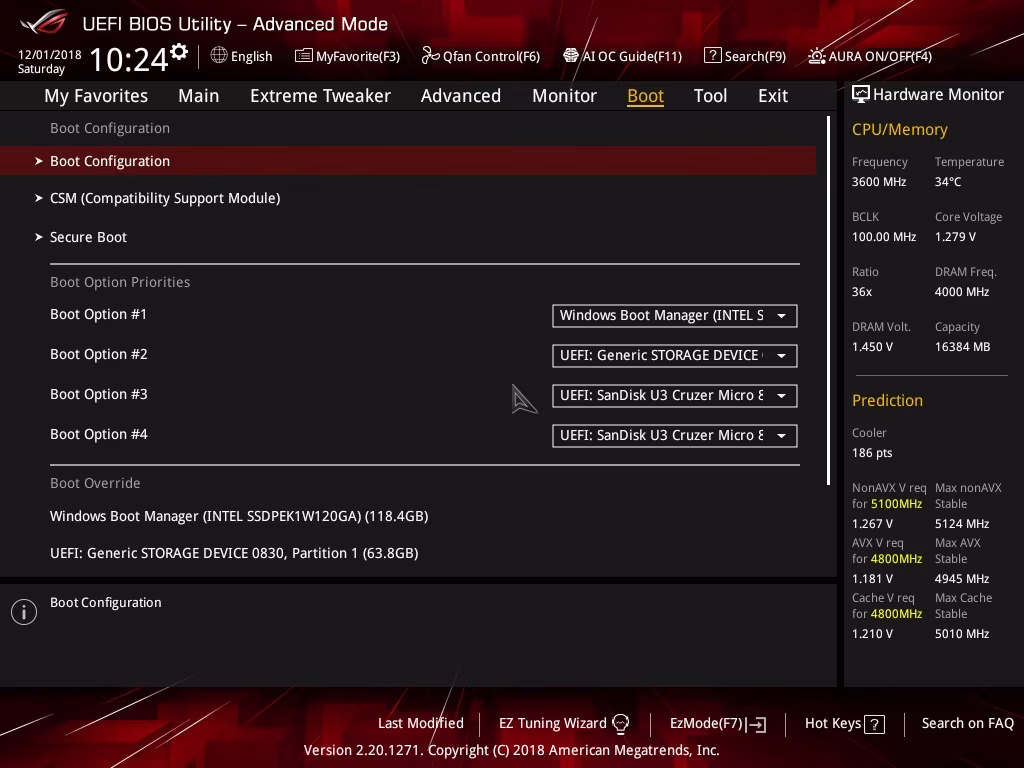Open clock settings gear icon
Screen dimensions: 1024x768
[179, 51]
